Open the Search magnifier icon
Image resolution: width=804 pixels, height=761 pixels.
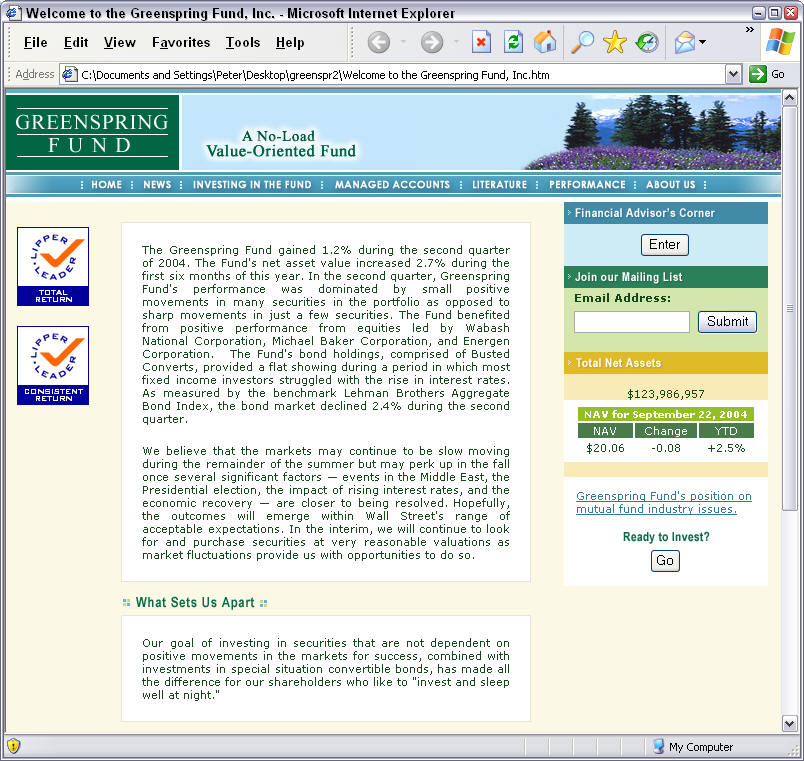582,42
